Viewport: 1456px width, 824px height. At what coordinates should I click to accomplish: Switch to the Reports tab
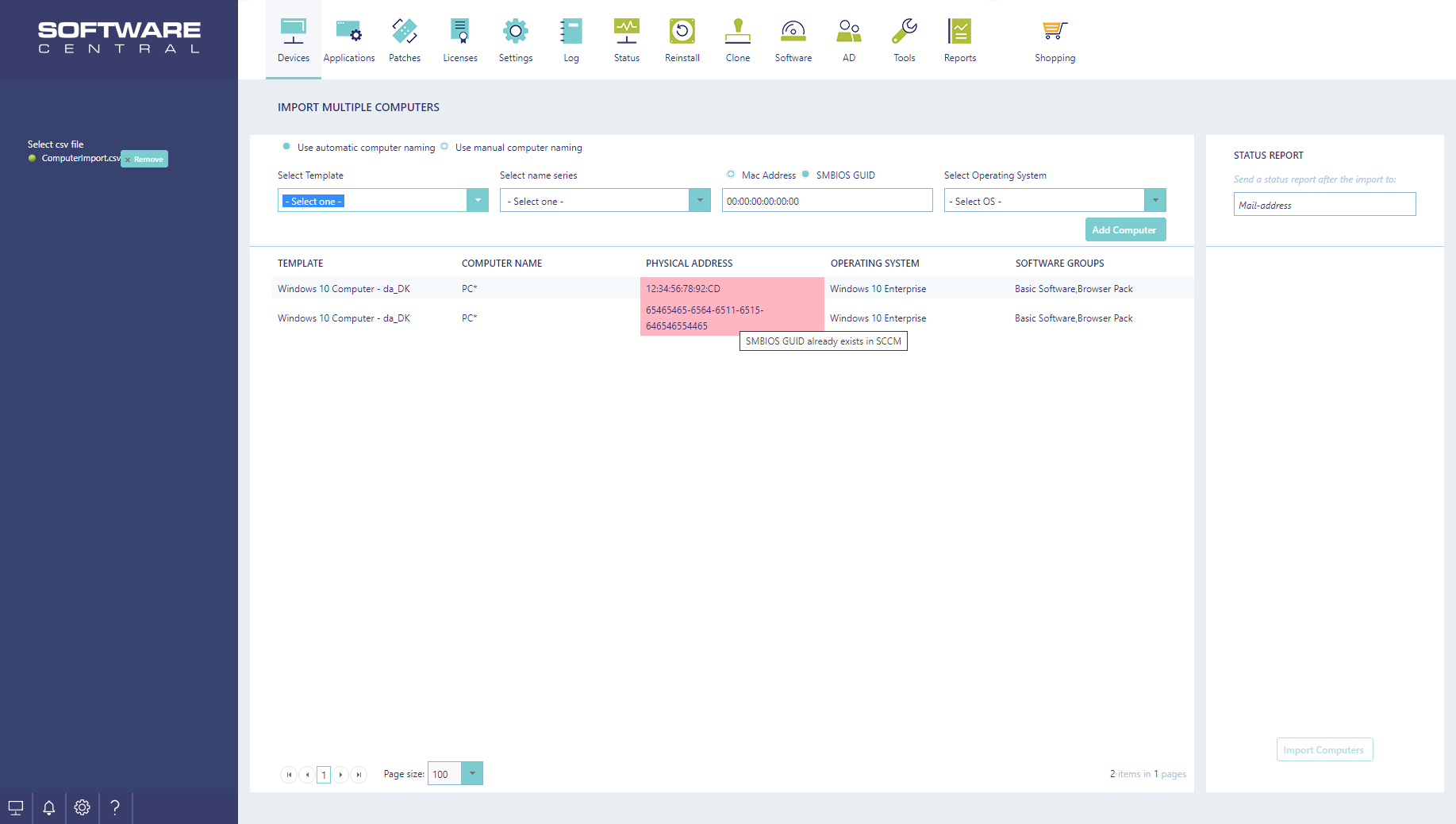pyautogui.click(x=959, y=40)
